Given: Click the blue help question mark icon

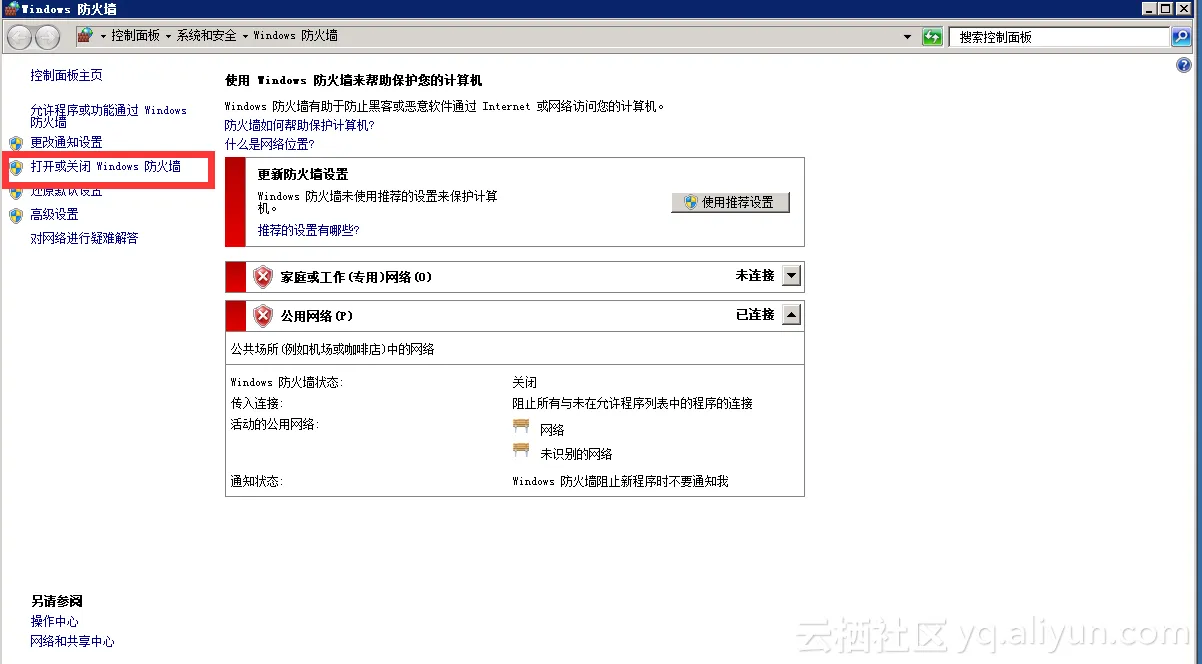Looking at the screenshot, I should (x=1185, y=65).
